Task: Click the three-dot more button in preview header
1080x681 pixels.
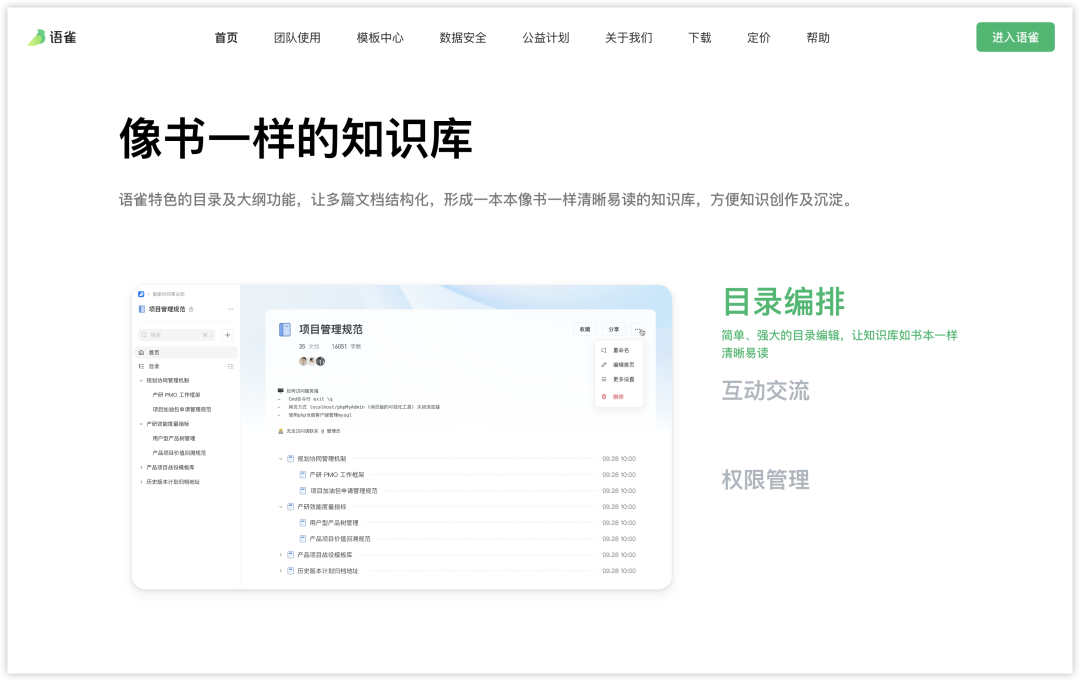Action: (x=638, y=329)
